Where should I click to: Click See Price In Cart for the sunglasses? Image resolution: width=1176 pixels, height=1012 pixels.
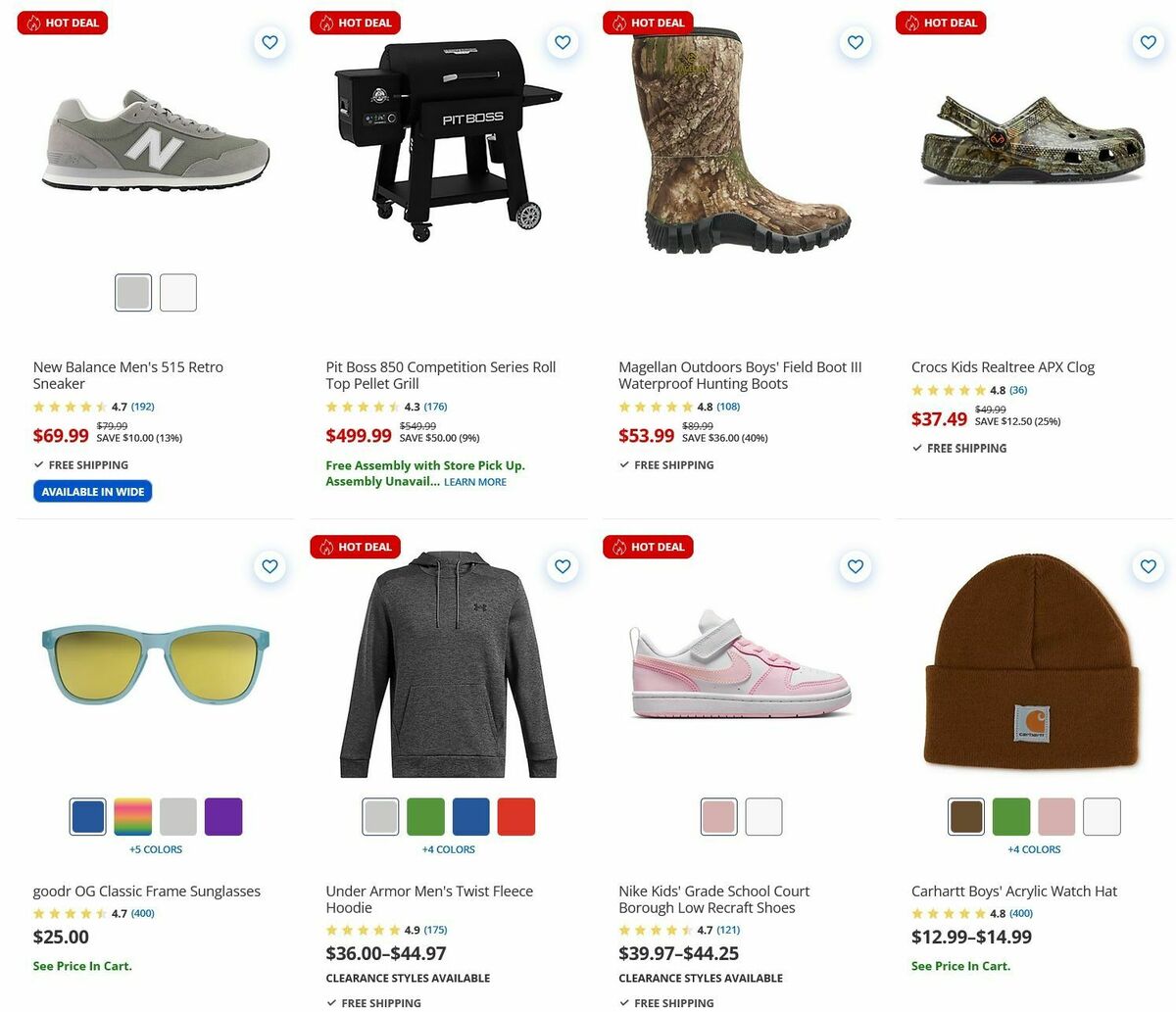[x=82, y=966]
